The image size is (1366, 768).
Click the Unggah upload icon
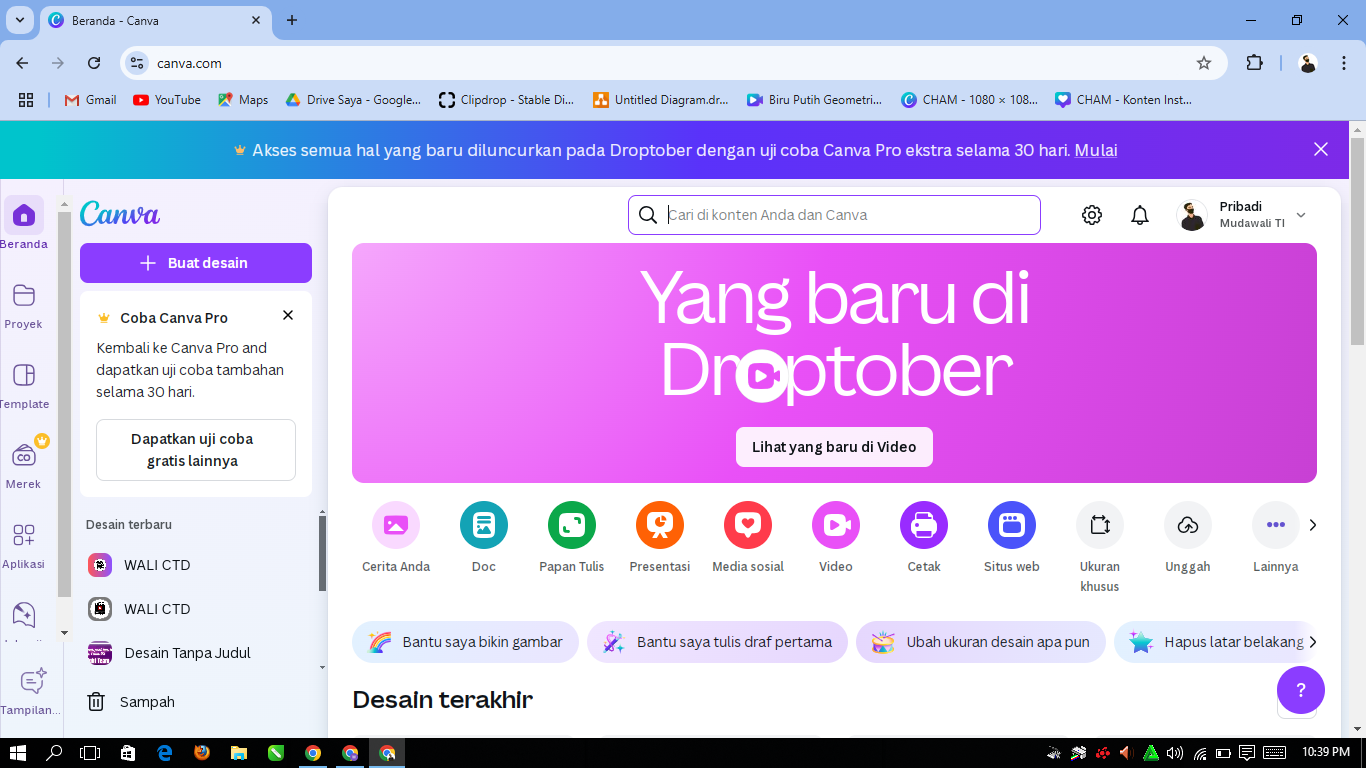pyautogui.click(x=1188, y=525)
